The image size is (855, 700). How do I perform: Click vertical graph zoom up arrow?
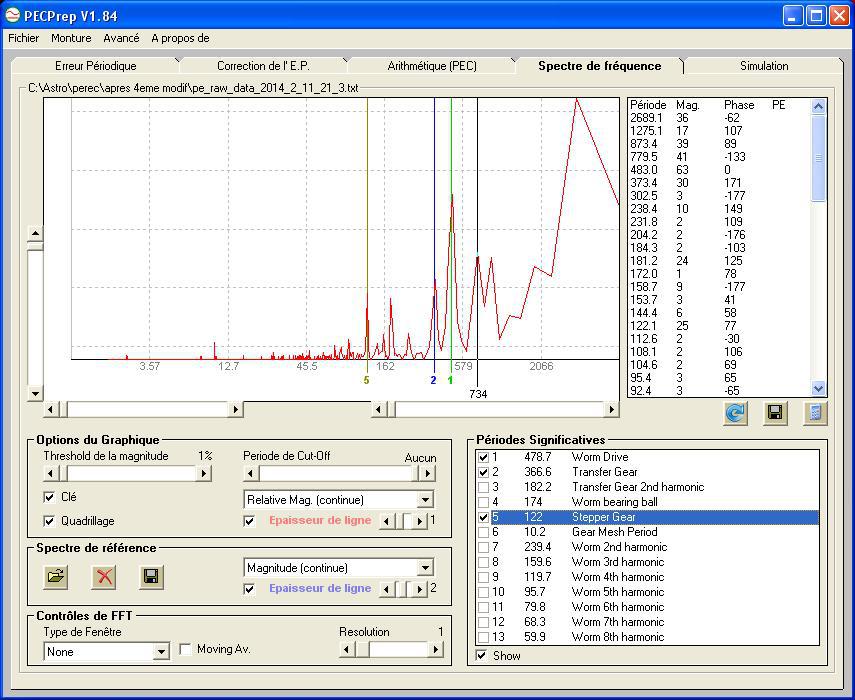(x=35, y=234)
